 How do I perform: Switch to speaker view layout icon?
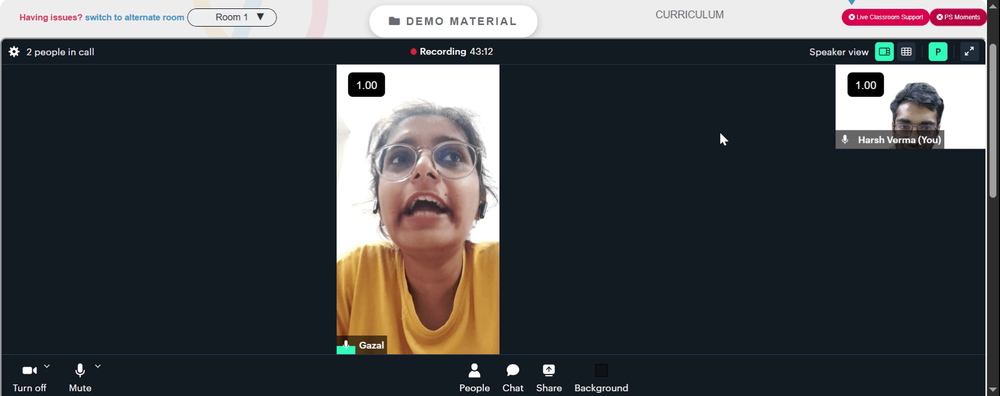[884, 52]
